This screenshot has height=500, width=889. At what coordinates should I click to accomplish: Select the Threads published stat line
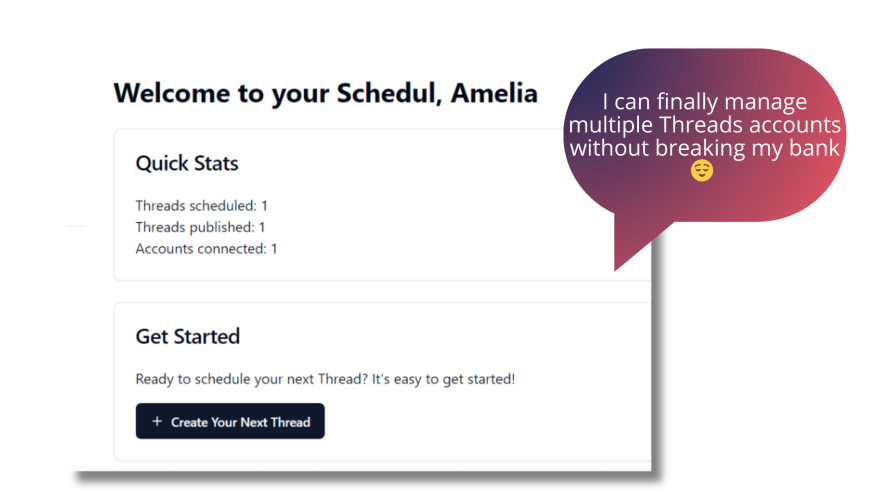[200, 227]
